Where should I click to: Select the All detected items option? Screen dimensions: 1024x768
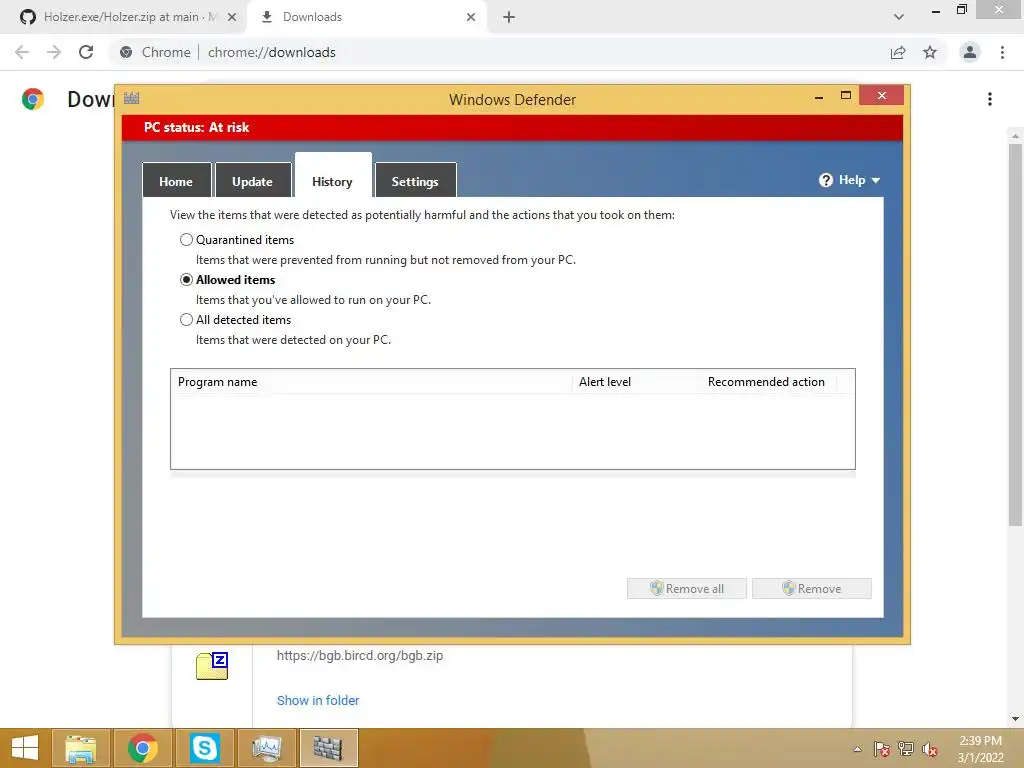tap(186, 319)
